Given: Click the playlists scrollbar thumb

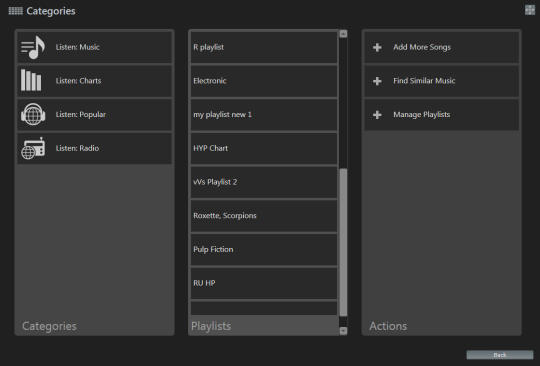Looking at the screenshot, I should [343, 242].
